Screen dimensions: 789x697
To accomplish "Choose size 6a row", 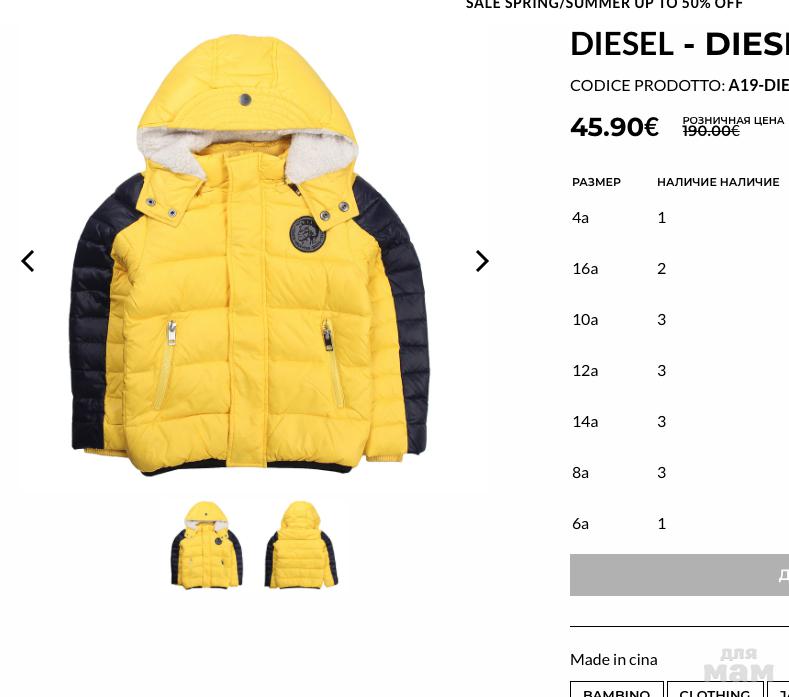I will click(679, 524).
